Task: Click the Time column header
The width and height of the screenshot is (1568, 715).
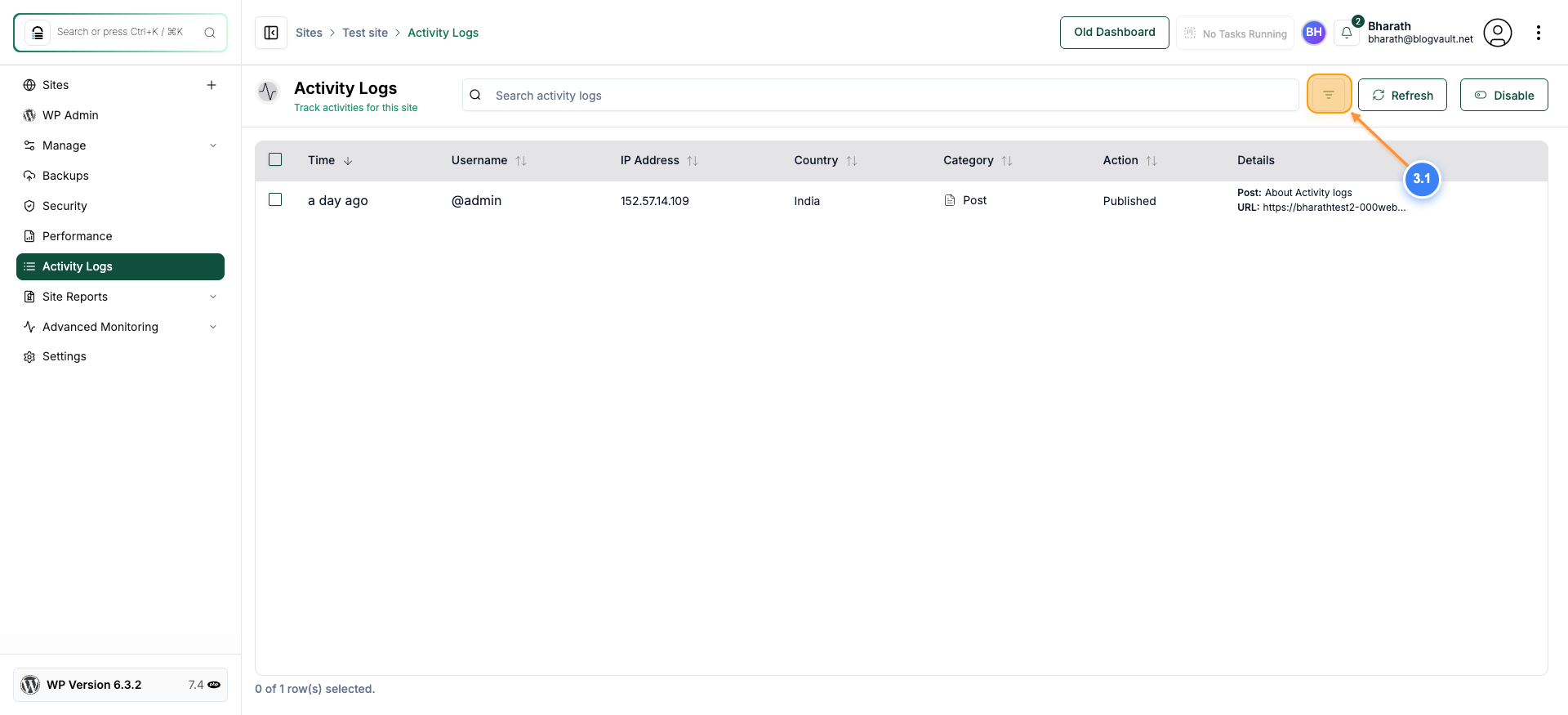Action: coord(321,160)
